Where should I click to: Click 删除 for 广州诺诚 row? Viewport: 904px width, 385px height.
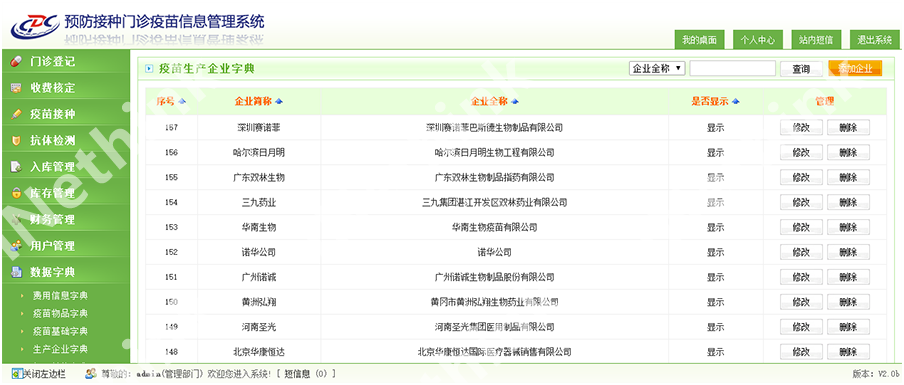848,277
